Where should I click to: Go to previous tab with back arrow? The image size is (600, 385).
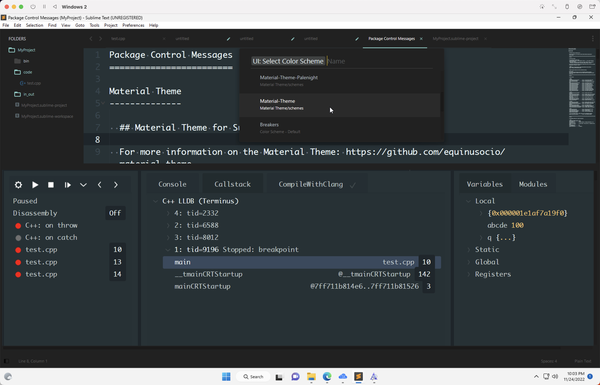(91, 39)
